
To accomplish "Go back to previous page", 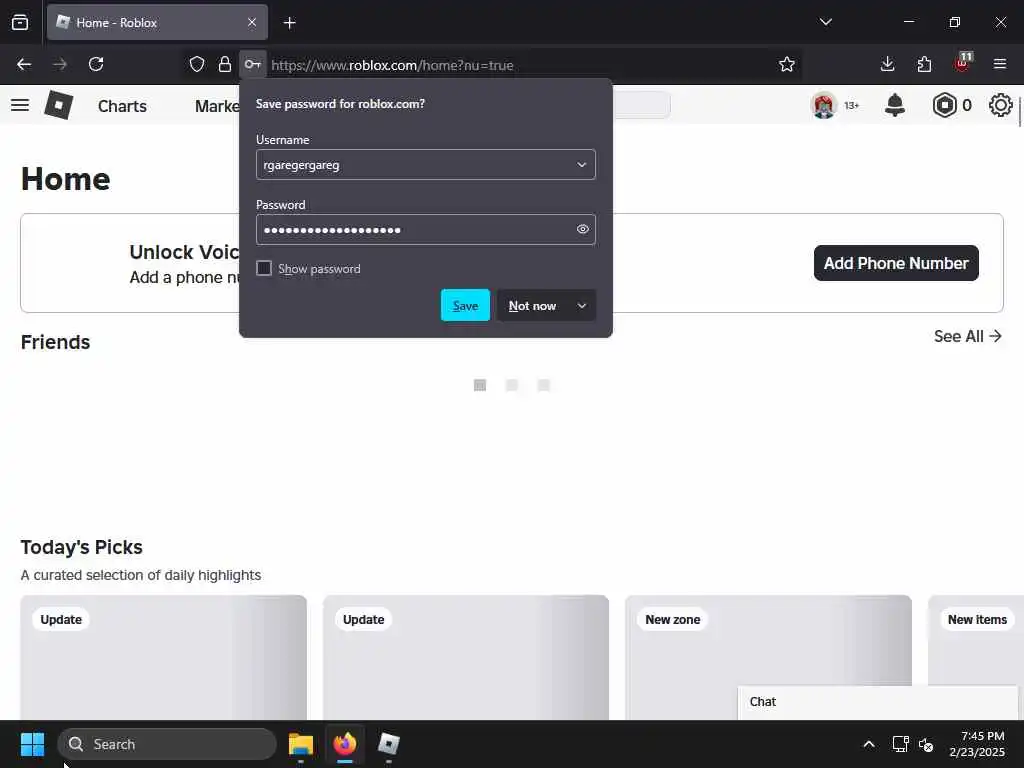I will 24,64.
